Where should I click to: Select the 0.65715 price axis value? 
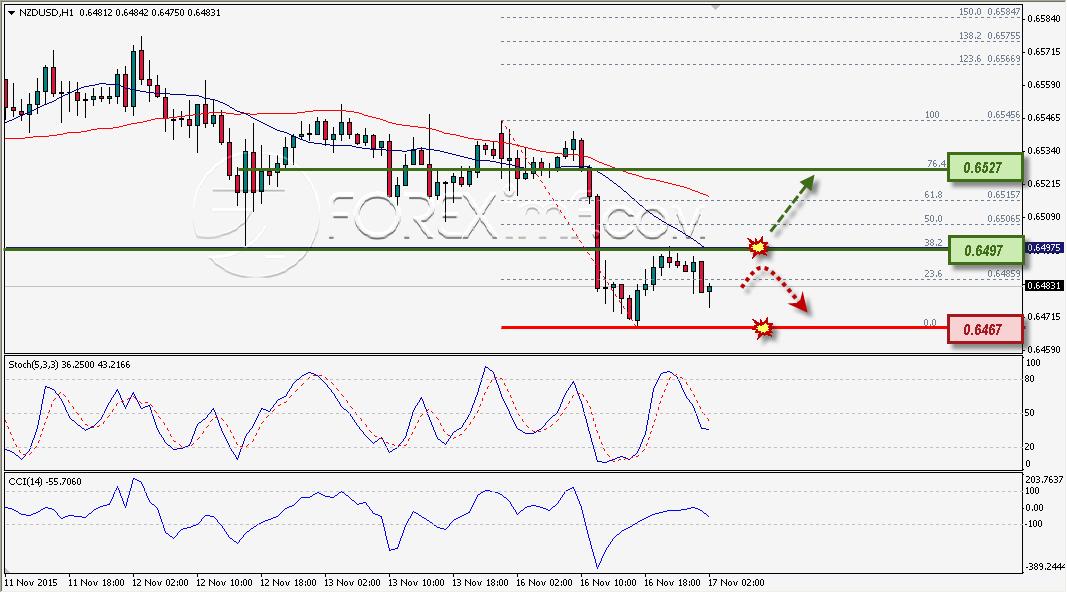(1044, 52)
